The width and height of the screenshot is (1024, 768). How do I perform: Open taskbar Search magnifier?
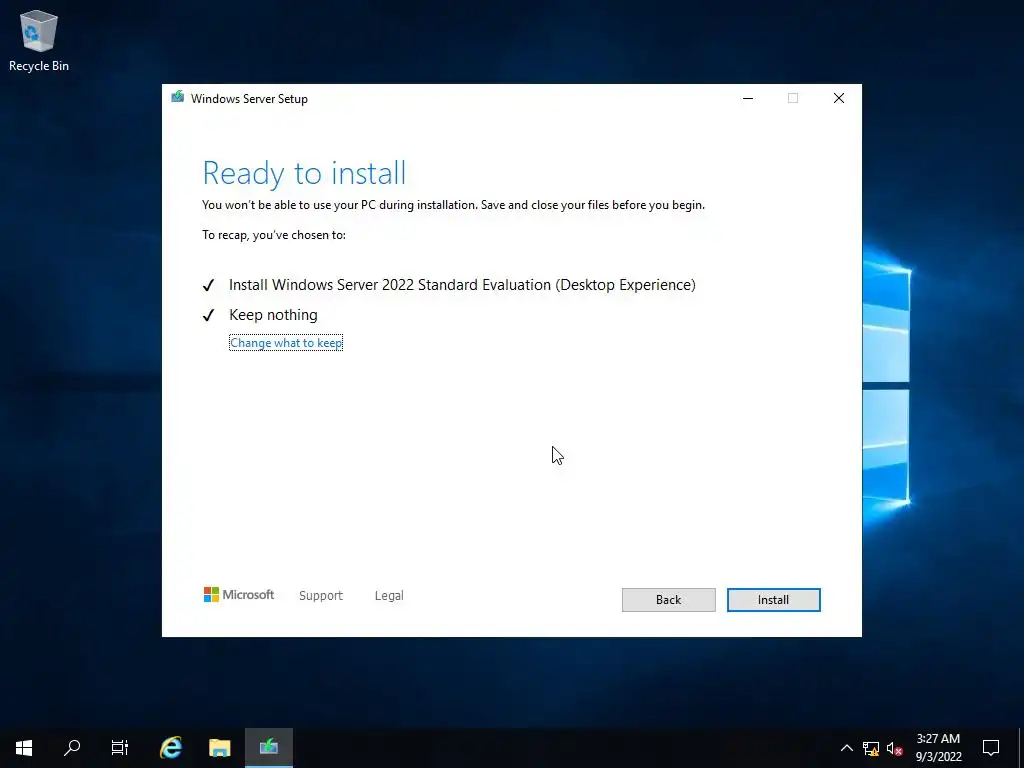72,747
